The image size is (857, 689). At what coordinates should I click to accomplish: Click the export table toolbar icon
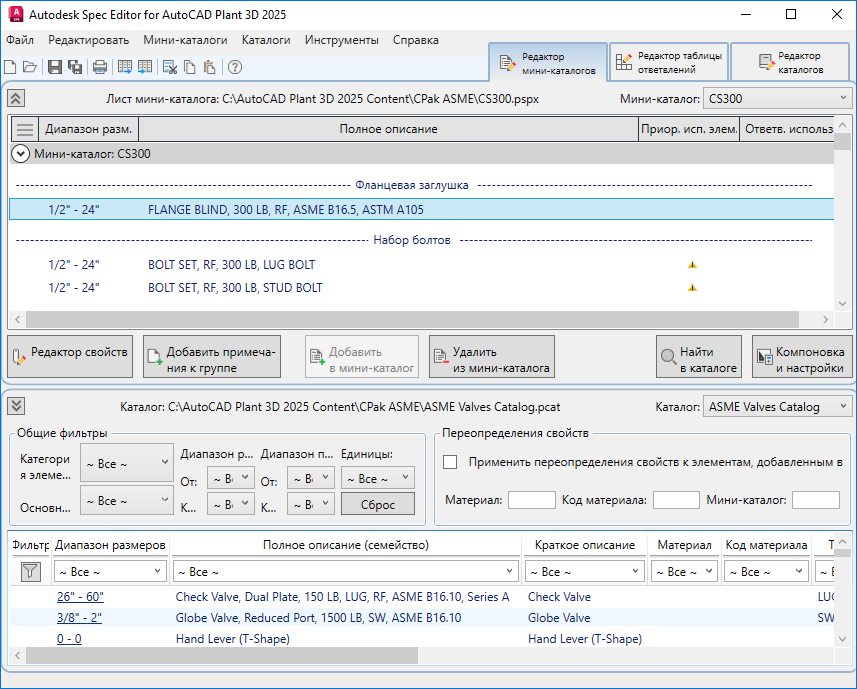tap(125, 67)
